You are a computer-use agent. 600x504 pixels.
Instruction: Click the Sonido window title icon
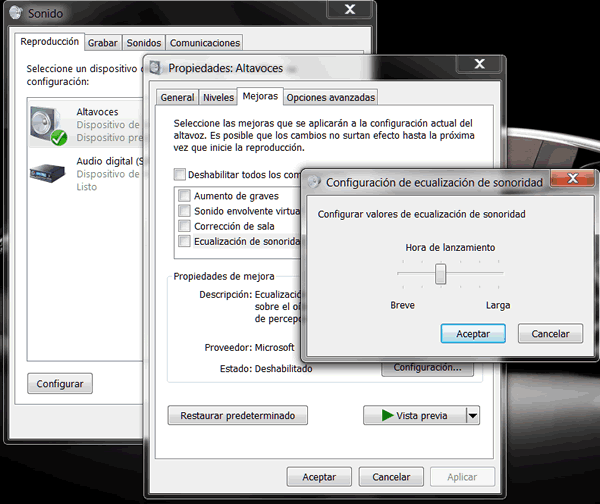pos(16,13)
